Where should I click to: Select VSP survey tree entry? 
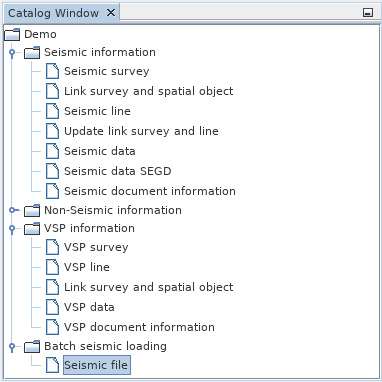click(x=96, y=247)
